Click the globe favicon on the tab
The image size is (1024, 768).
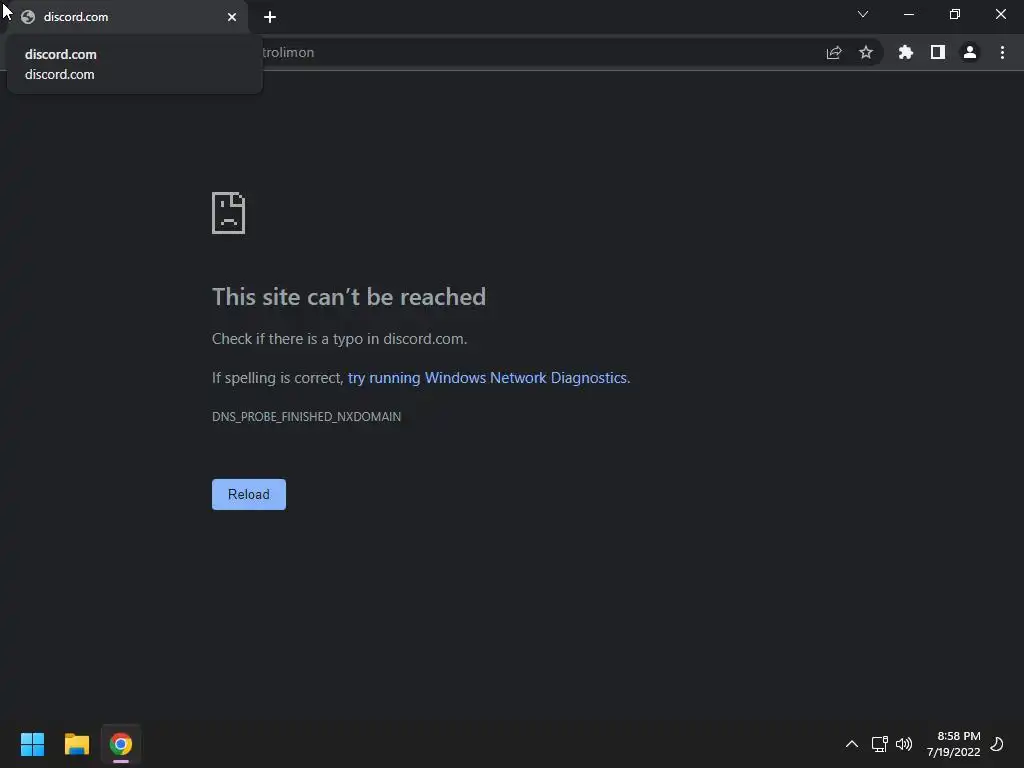point(27,17)
